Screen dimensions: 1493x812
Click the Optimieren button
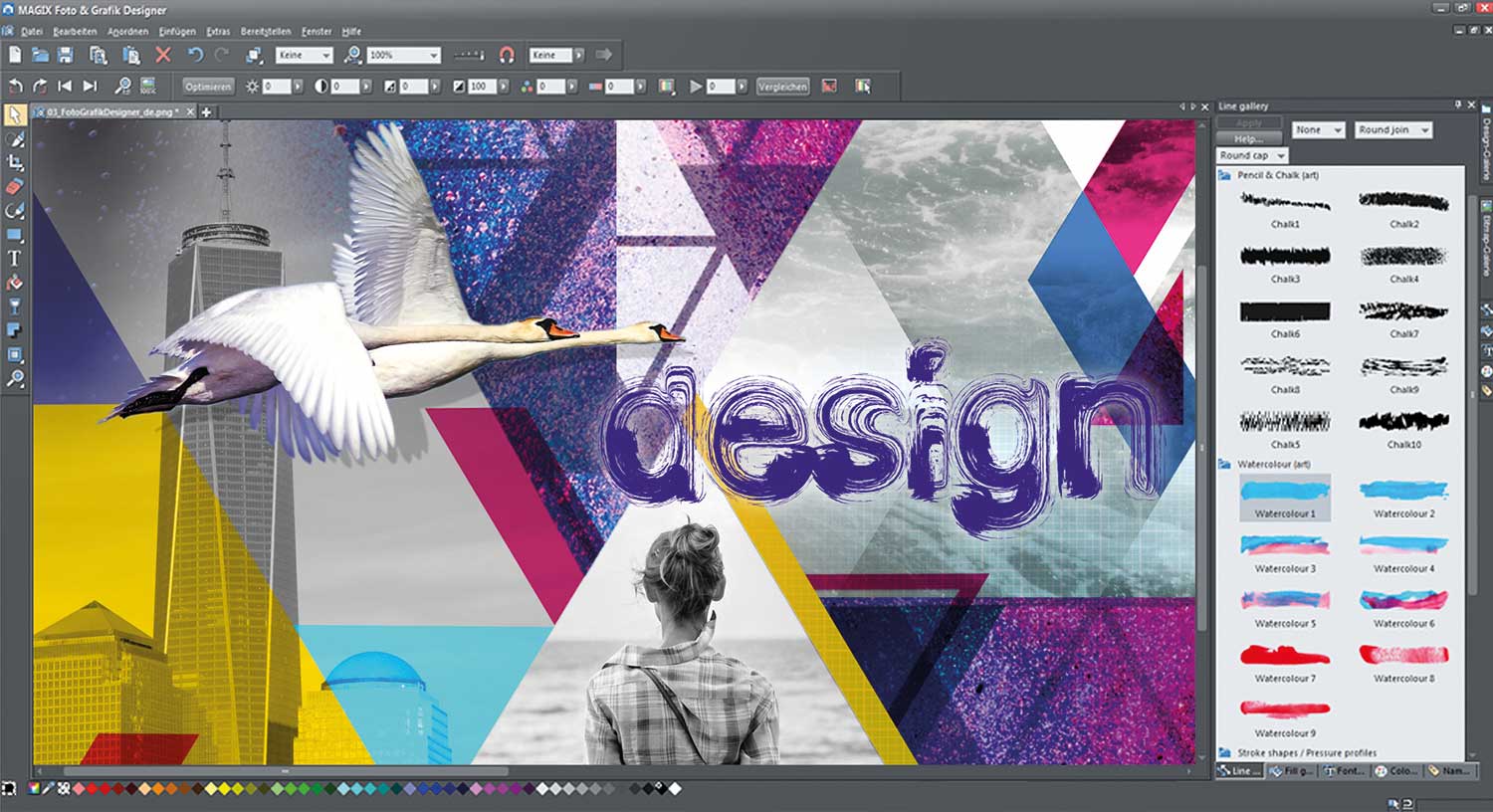coord(208,87)
